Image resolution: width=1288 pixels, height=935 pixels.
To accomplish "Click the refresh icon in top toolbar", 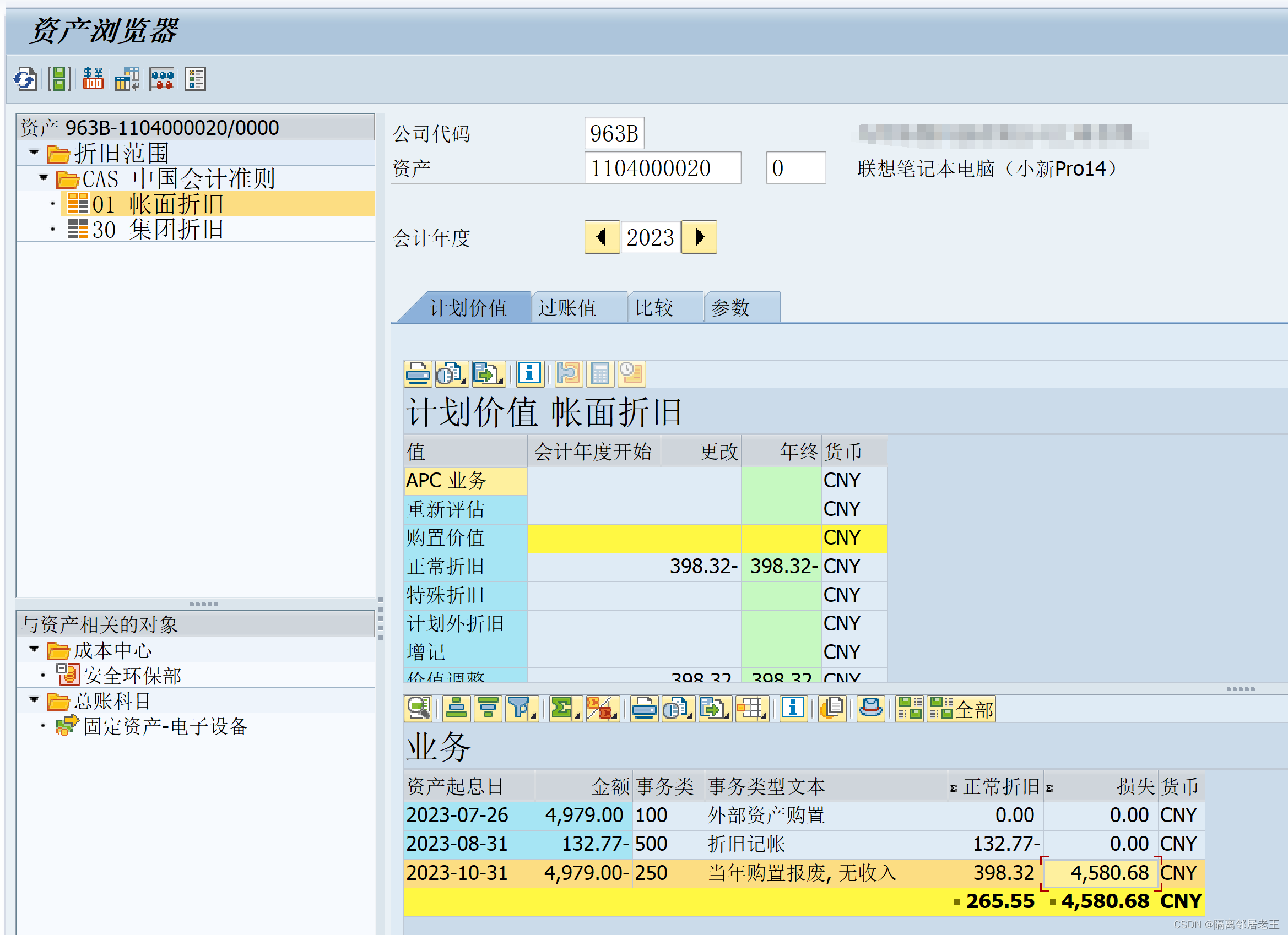I will pyautogui.click(x=25, y=79).
